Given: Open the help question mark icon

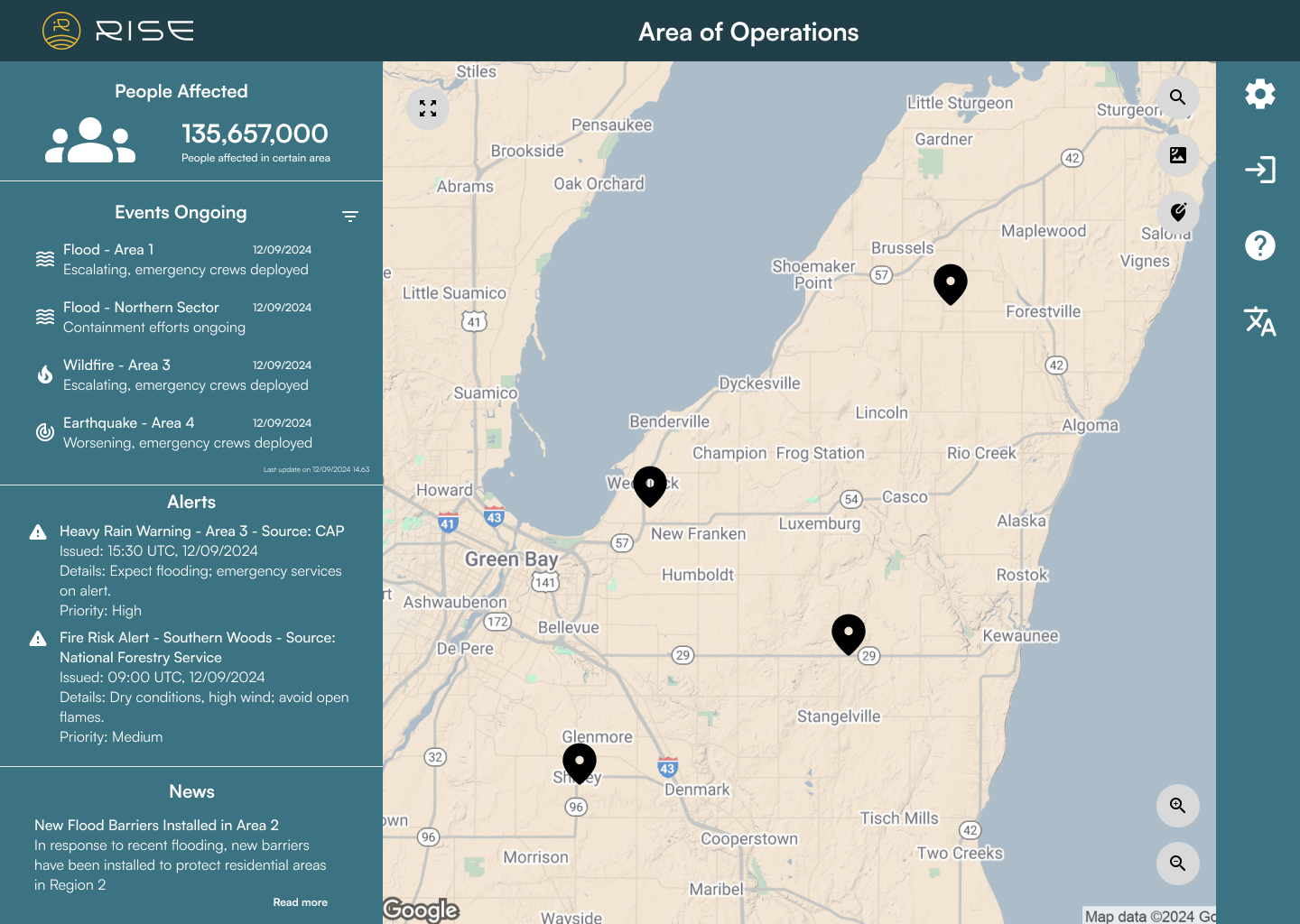Looking at the screenshot, I should (1259, 245).
